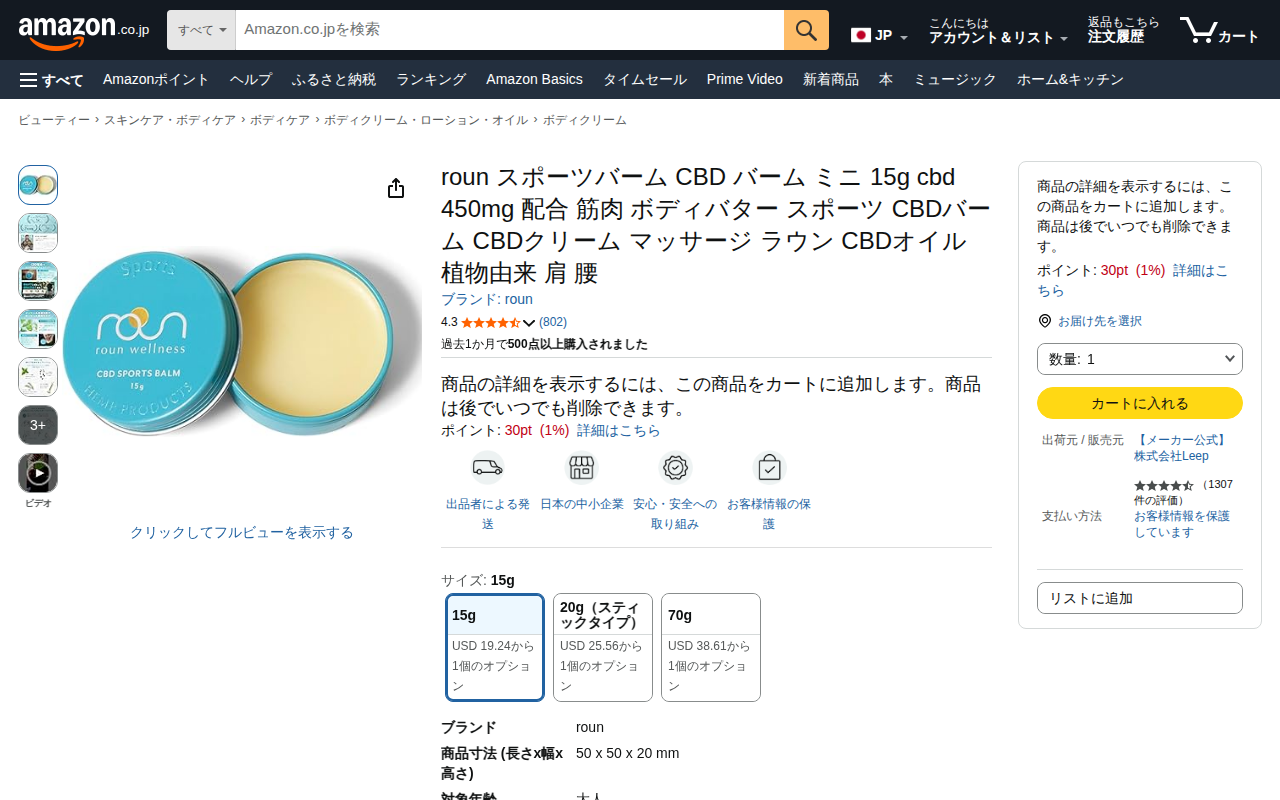This screenshot has height=800, width=1280.
Task: Open the (802) reviews count link
Action: pos(553,322)
